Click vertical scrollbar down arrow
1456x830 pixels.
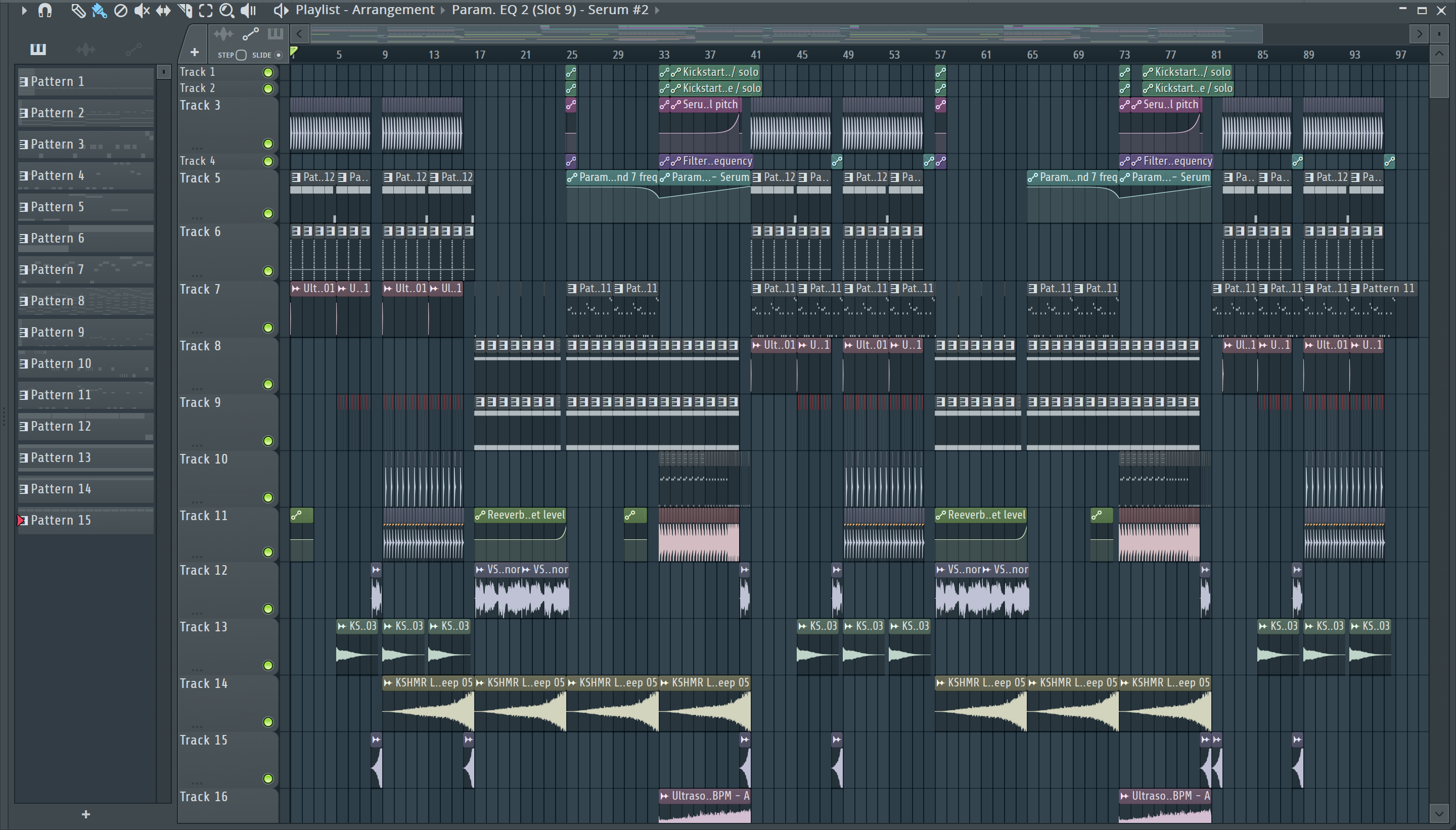1439,813
